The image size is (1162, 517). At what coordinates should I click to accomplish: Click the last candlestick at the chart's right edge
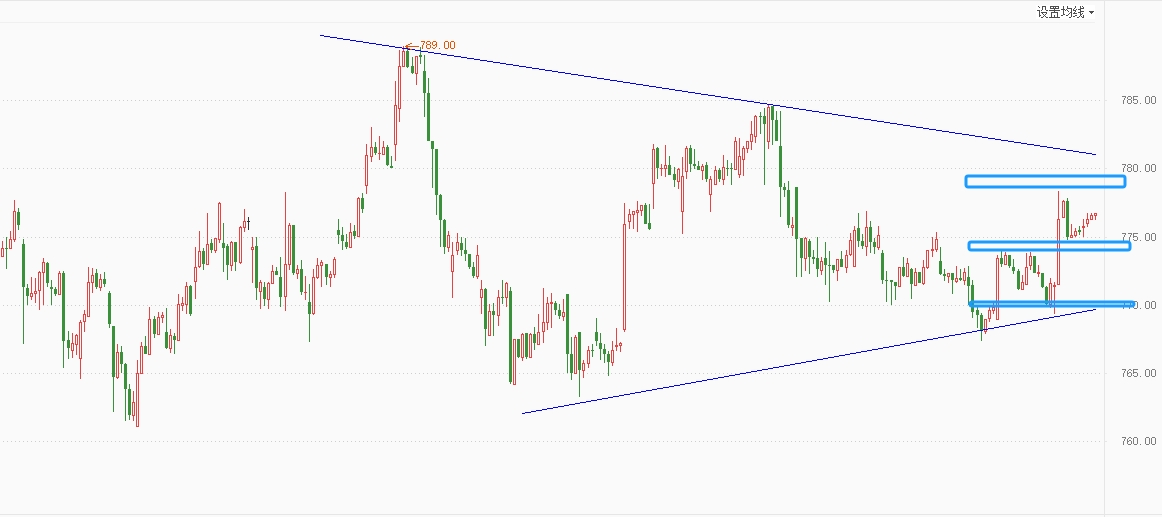pos(1095,214)
